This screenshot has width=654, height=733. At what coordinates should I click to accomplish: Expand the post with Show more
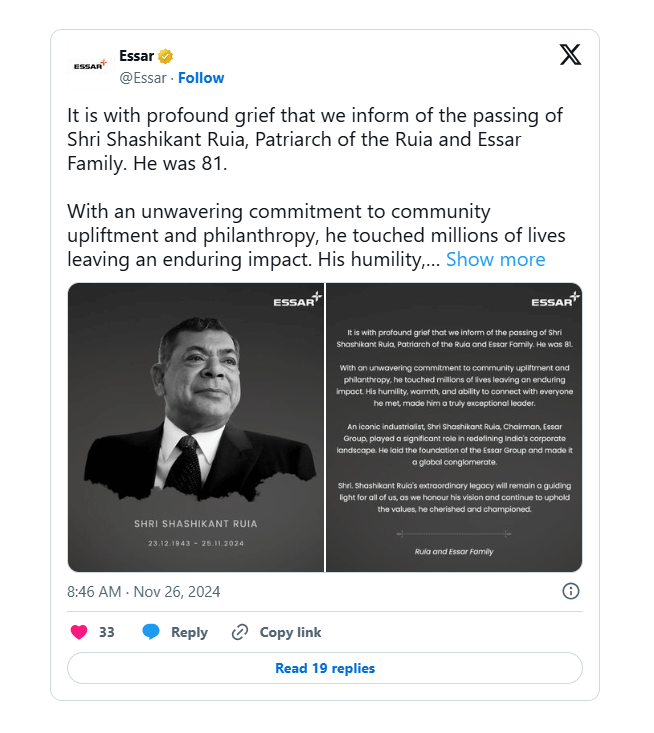pyautogui.click(x=495, y=259)
